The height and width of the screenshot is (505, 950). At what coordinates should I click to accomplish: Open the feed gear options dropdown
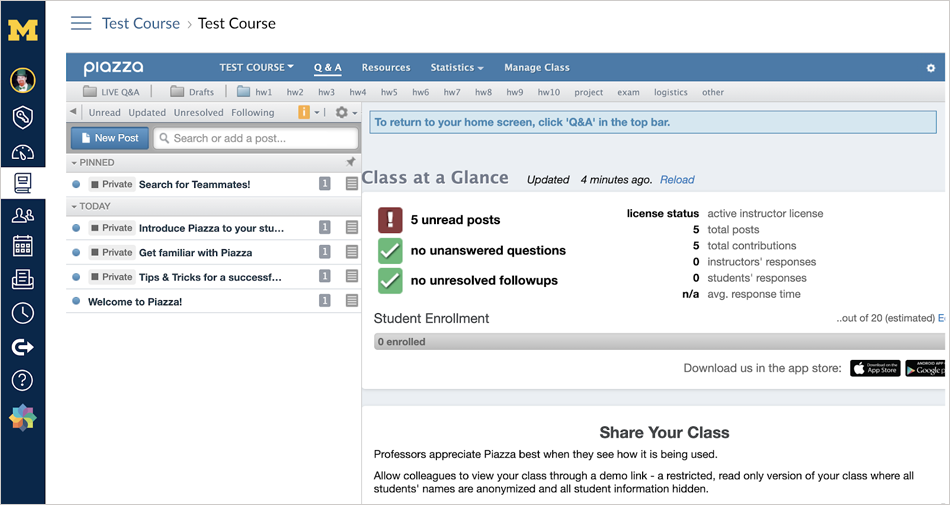click(347, 112)
